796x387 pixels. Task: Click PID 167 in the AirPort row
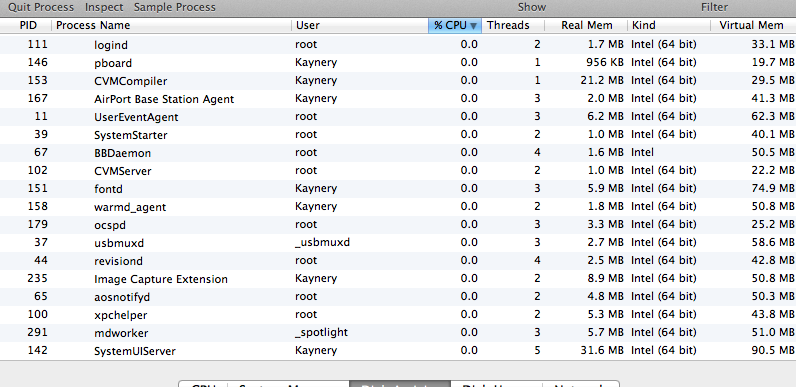[38, 98]
